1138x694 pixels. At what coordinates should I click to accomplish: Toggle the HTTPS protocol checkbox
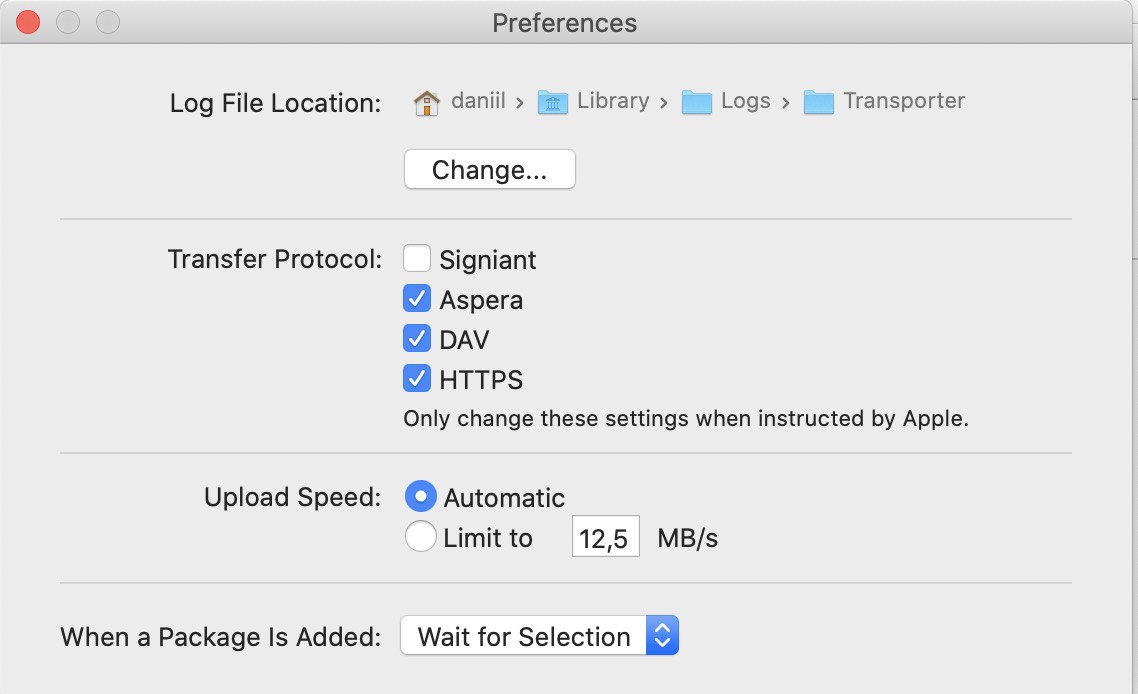pyautogui.click(x=417, y=378)
